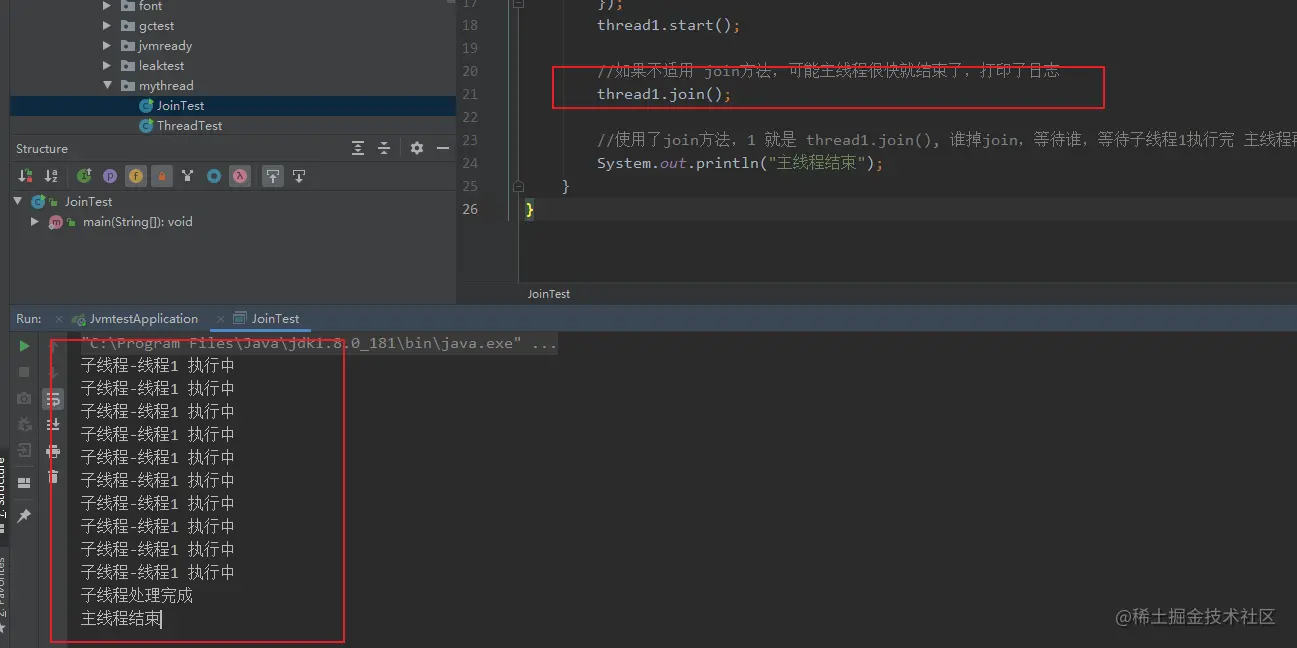The image size is (1297, 648).
Task: Toggle Sort by Visibility in Structure toolbar
Action: 26,176
